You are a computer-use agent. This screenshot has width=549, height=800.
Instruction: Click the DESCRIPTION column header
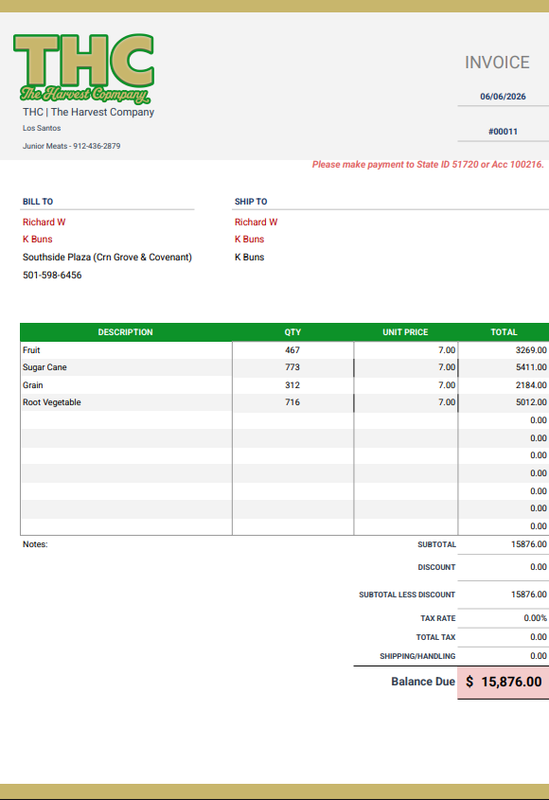pyautogui.click(x=126, y=332)
